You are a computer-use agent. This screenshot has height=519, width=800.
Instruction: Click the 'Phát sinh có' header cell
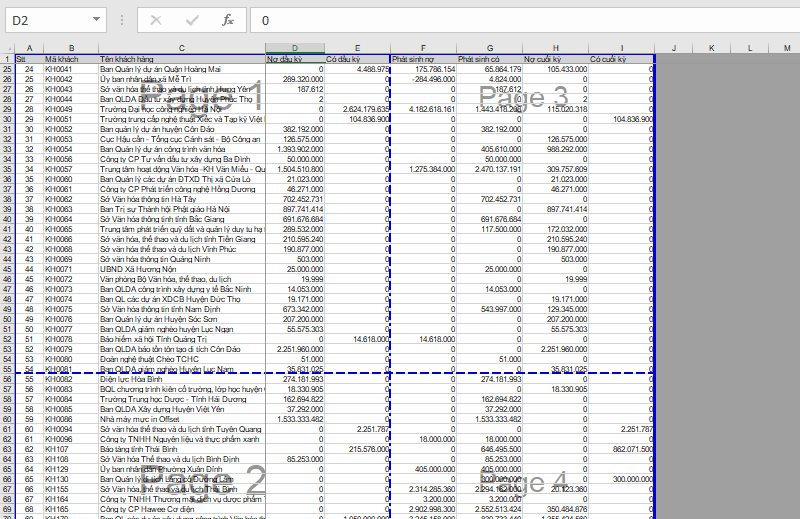pos(489,59)
